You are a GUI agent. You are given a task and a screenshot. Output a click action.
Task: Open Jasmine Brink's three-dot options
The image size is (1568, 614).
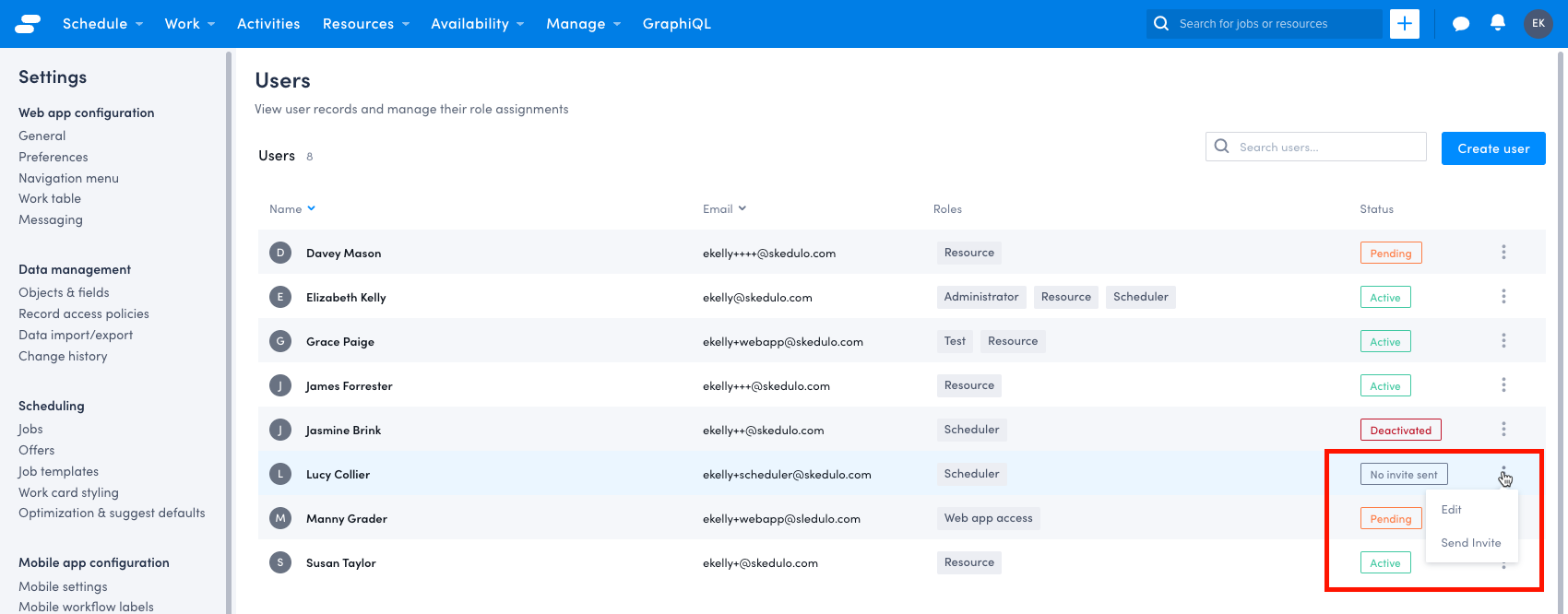tap(1503, 430)
